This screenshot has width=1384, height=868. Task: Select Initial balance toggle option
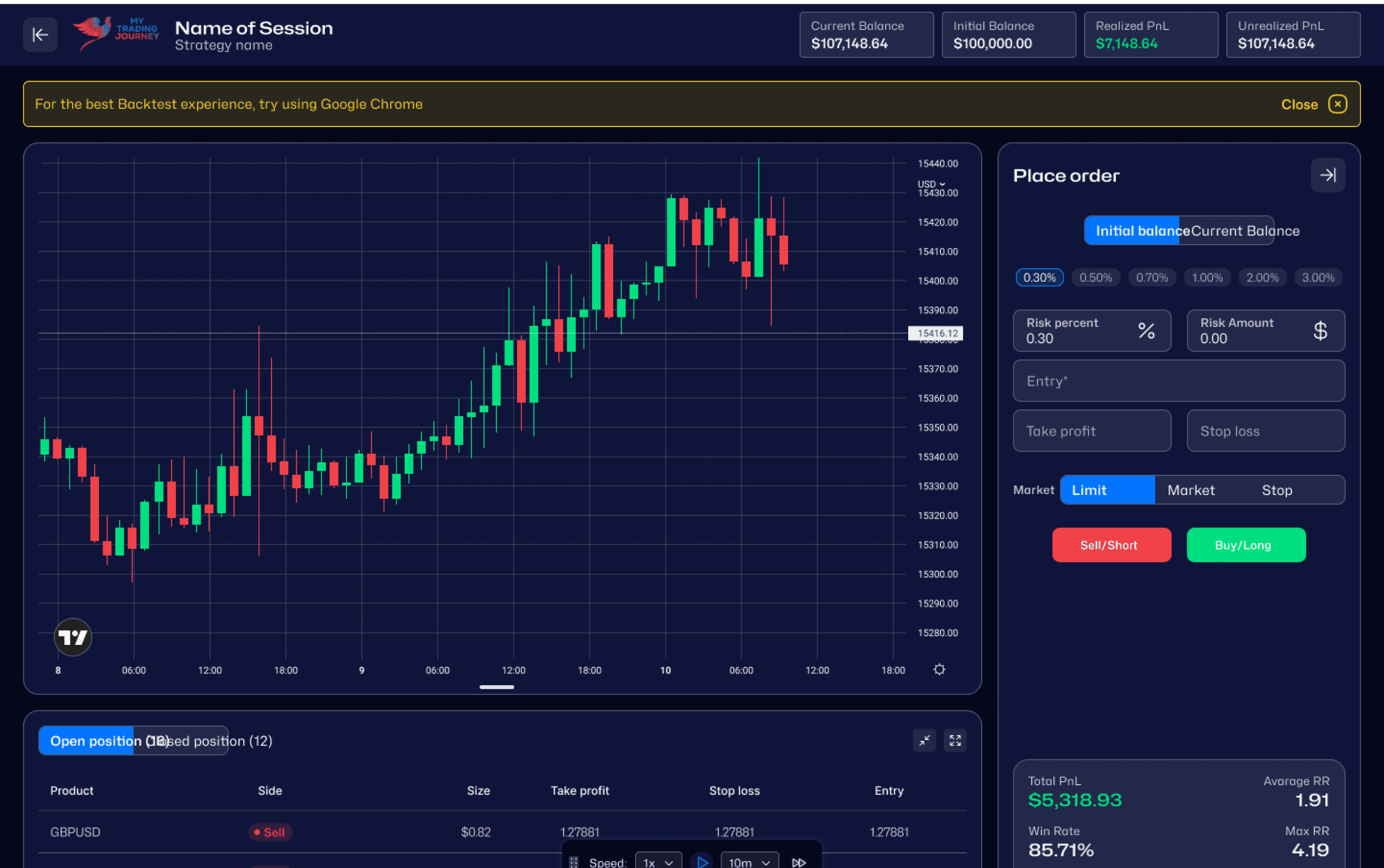[x=1131, y=231]
